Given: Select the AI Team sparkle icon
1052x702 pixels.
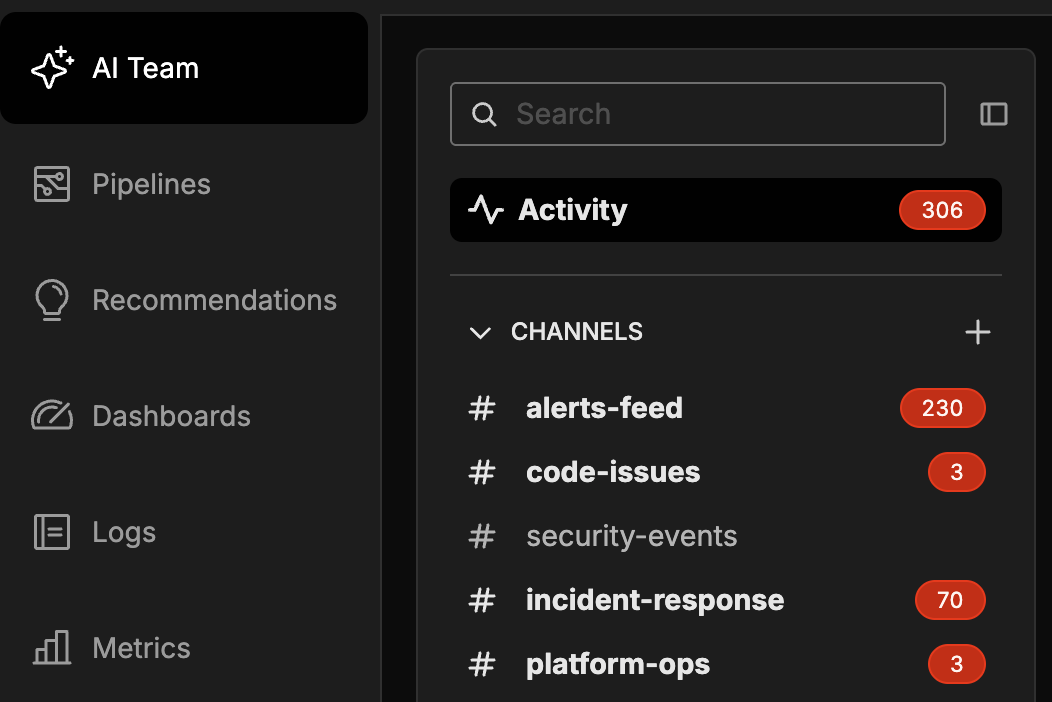Looking at the screenshot, I should click(52, 67).
